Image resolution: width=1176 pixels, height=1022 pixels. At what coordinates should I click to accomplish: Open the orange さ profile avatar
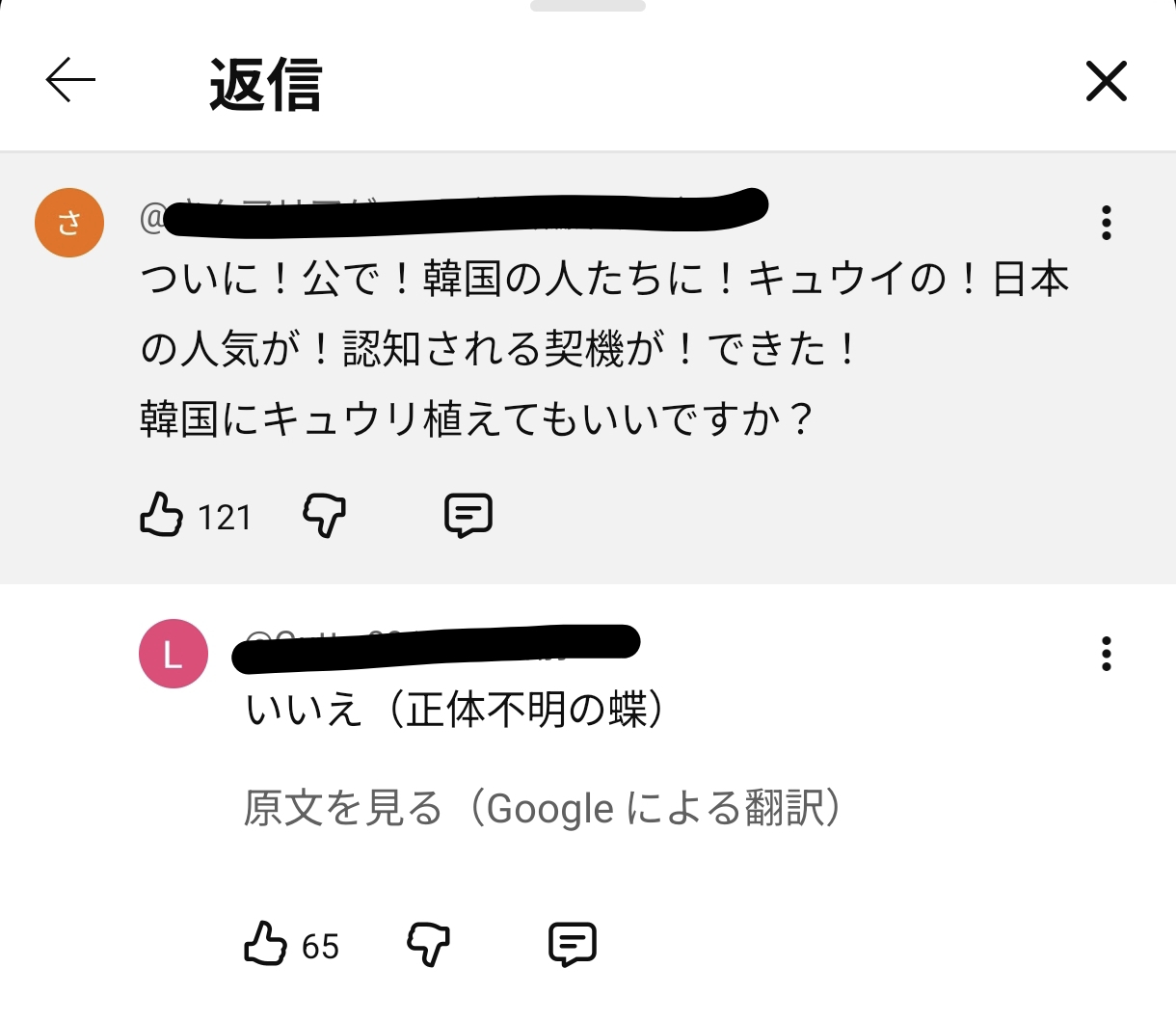[x=69, y=223]
